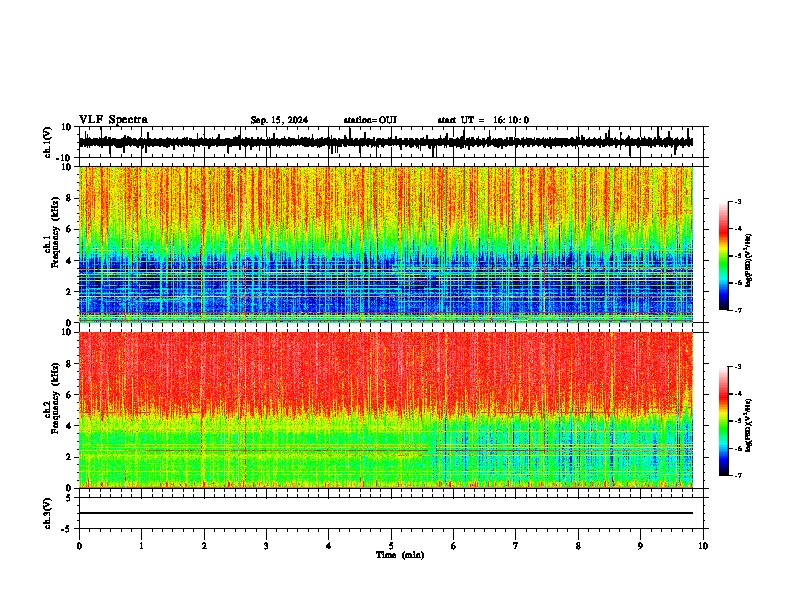Click the 'ch.3(V)' axis label

[48, 513]
